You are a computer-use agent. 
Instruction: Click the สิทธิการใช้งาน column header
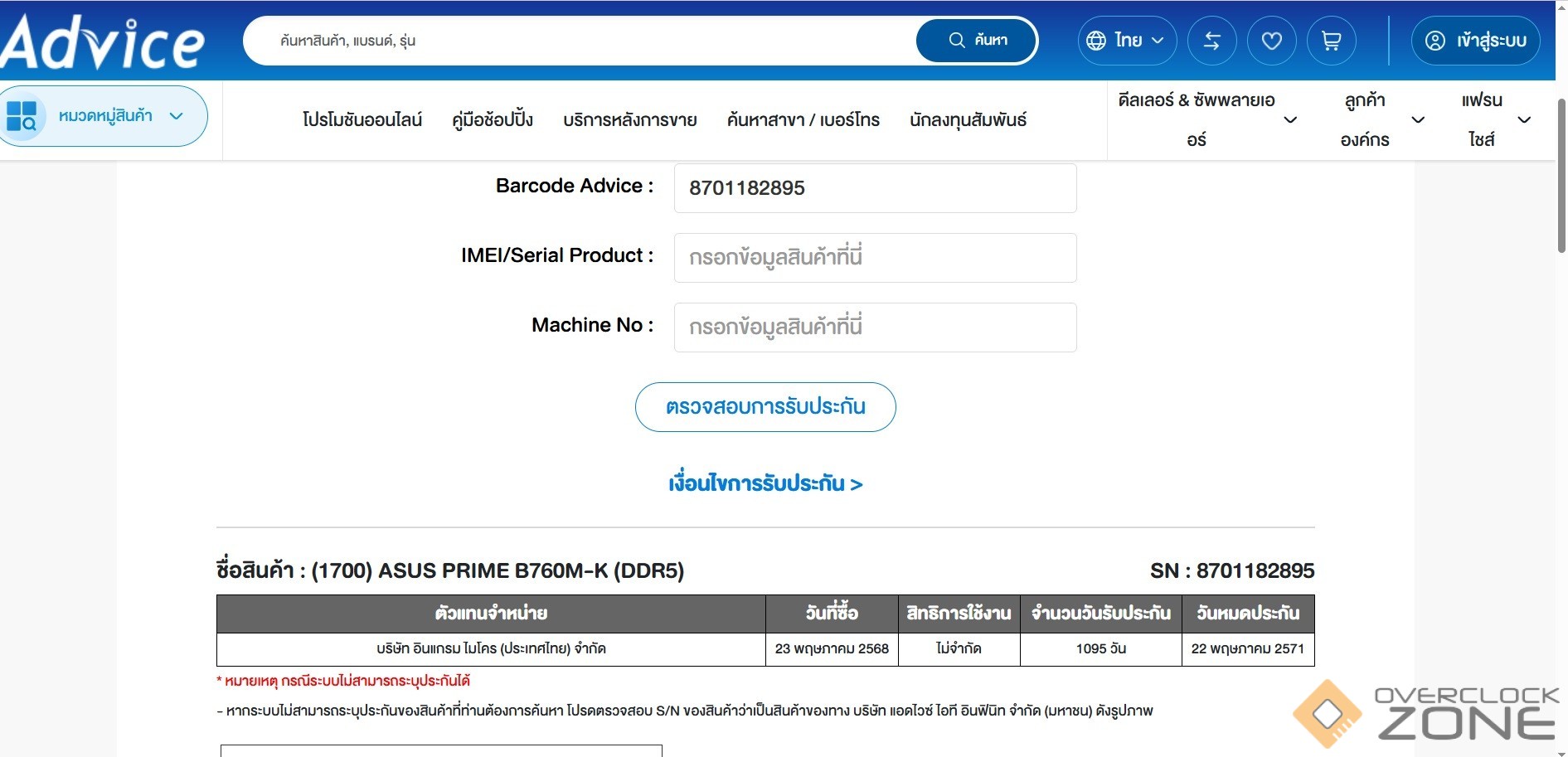pos(959,614)
